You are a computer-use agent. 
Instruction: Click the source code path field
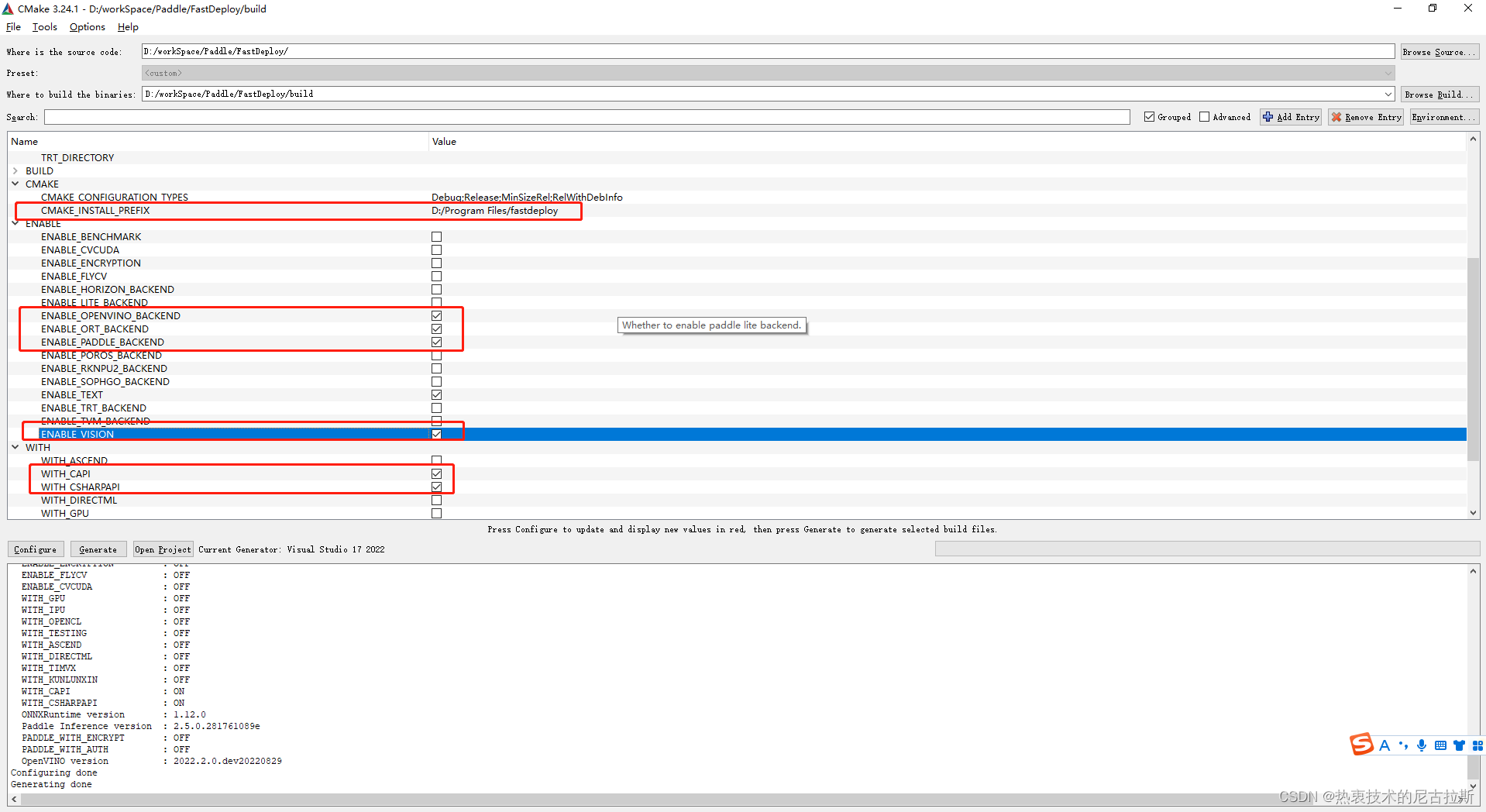pyautogui.click(x=768, y=51)
